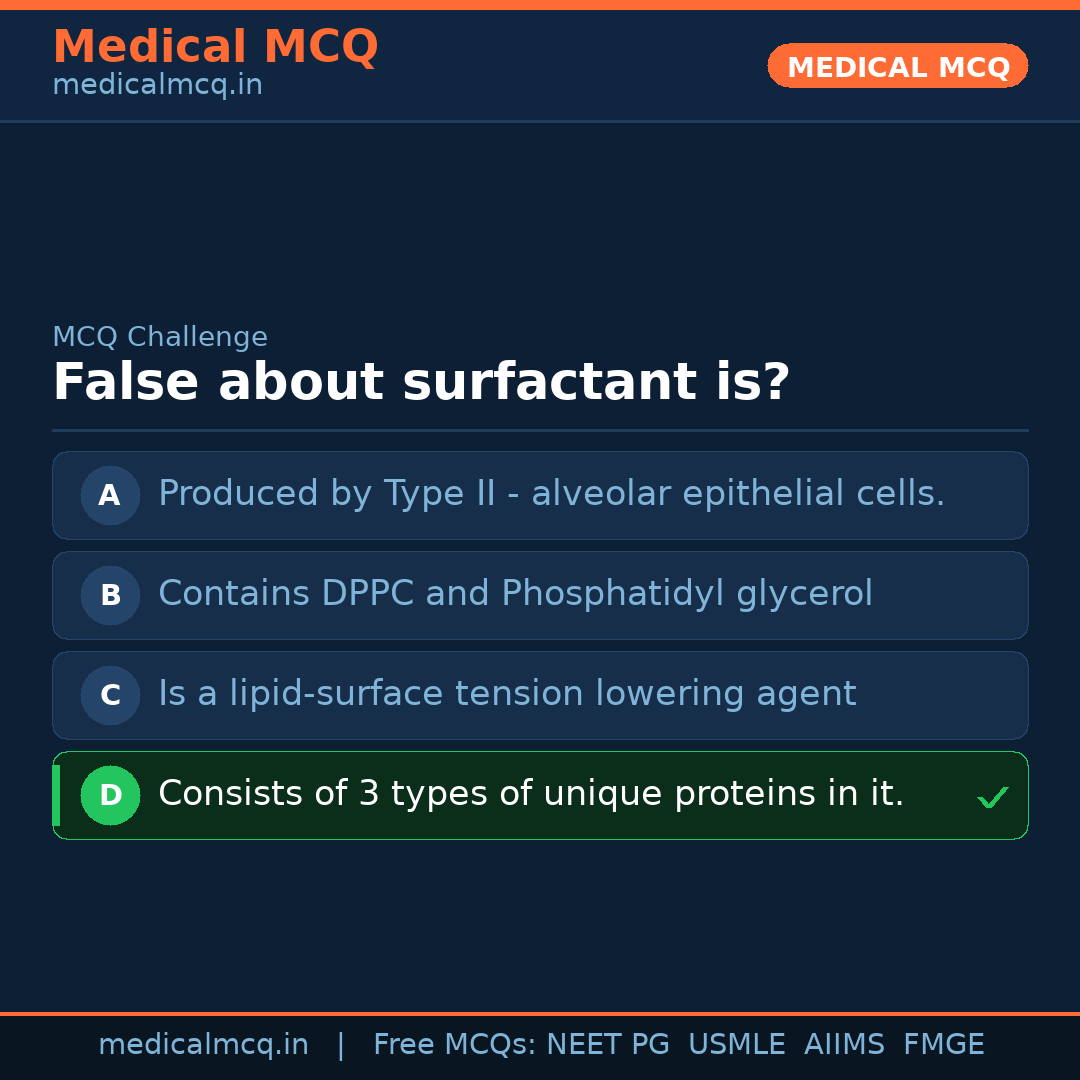Click the 'Medical MCQ' orange title
Screen dimensions: 1080x1080
click(215, 47)
